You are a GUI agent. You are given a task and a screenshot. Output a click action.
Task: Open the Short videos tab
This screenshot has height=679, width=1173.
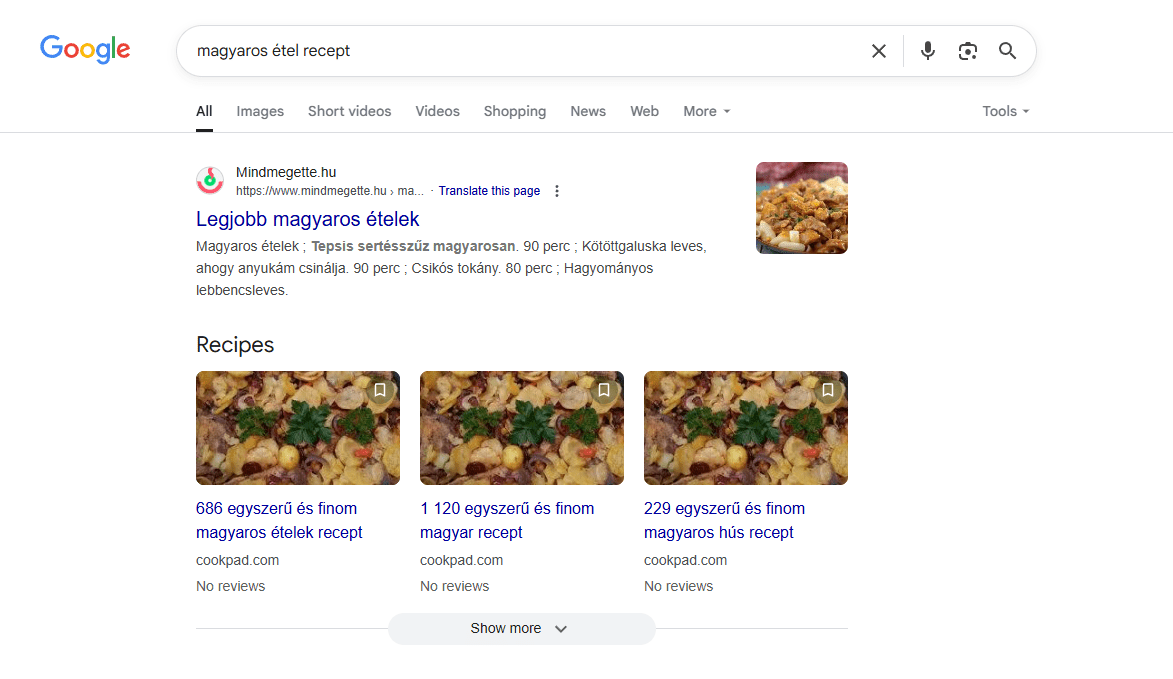point(349,111)
